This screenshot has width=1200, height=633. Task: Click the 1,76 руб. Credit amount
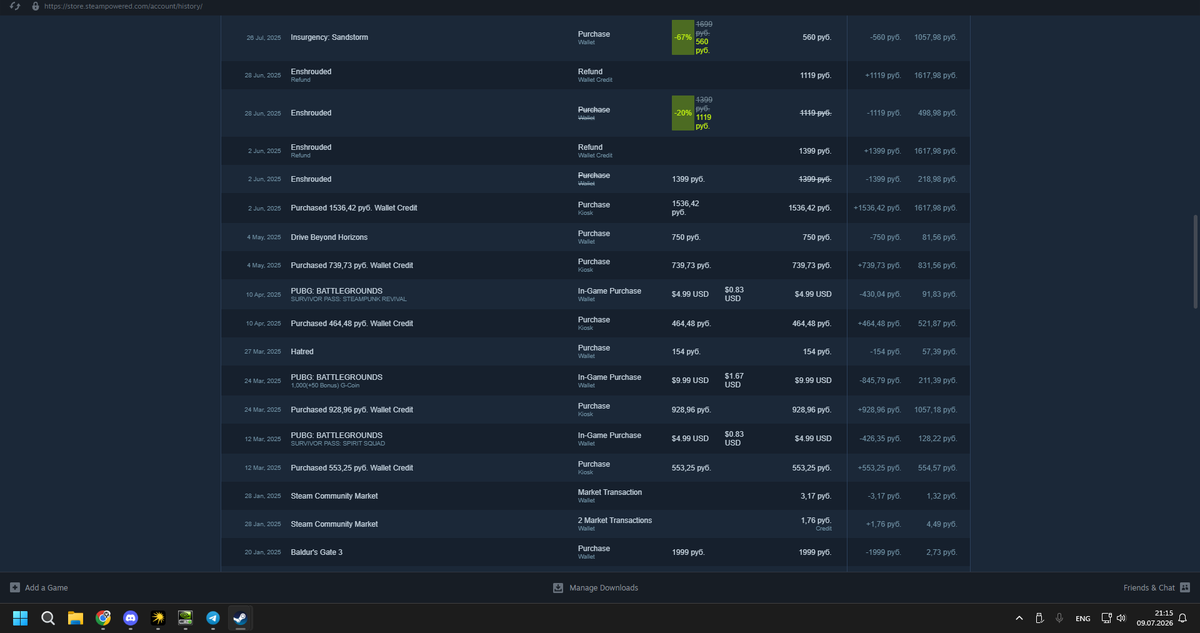(x=817, y=523)
